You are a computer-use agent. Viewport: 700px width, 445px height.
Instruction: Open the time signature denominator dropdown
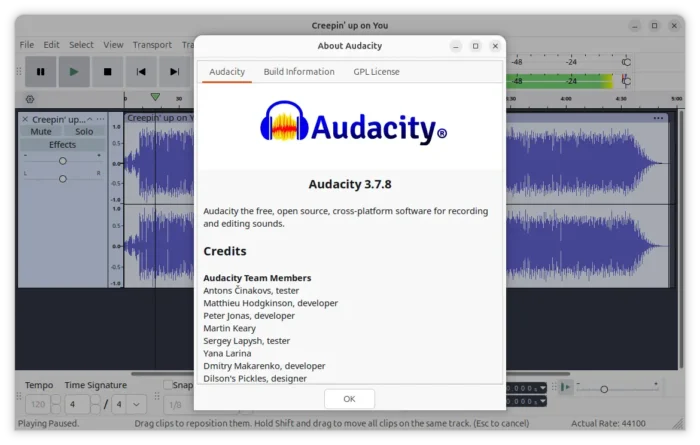(x=137, y=404)
